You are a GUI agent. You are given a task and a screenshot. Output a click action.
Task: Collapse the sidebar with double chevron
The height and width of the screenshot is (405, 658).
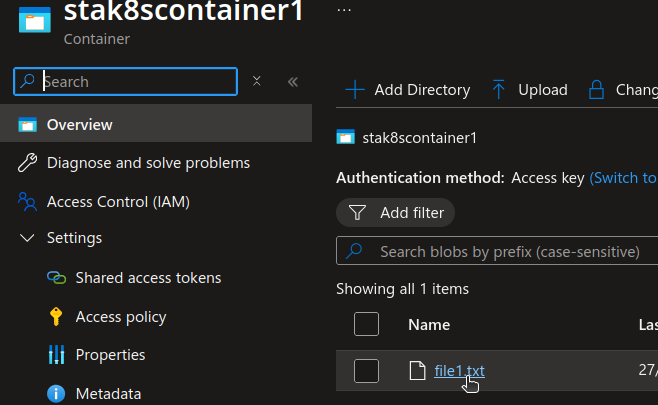293,82
